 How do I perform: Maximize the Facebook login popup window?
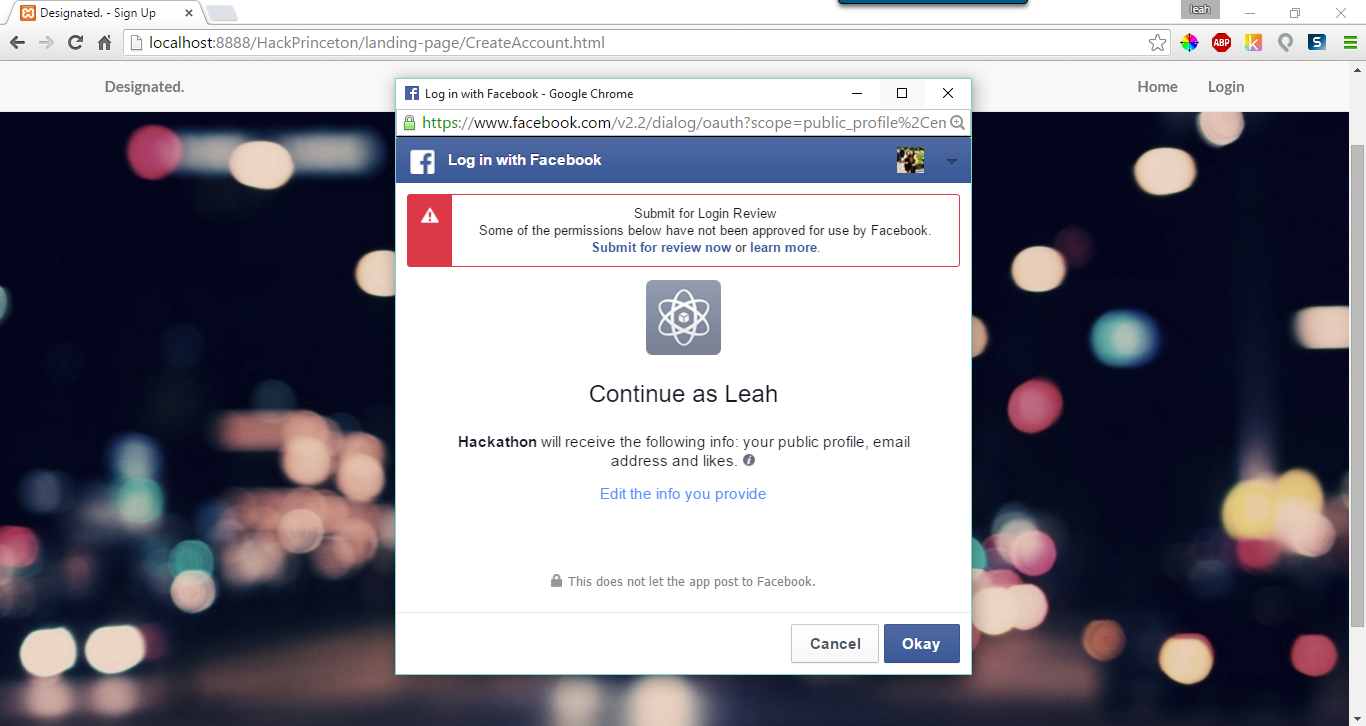[902, 93]
